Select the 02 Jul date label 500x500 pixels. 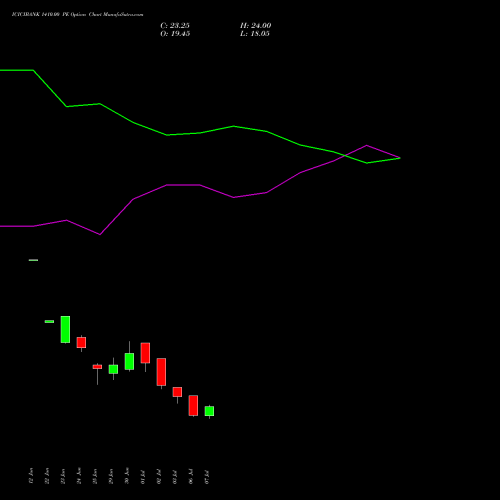click(x=159, y=477)
